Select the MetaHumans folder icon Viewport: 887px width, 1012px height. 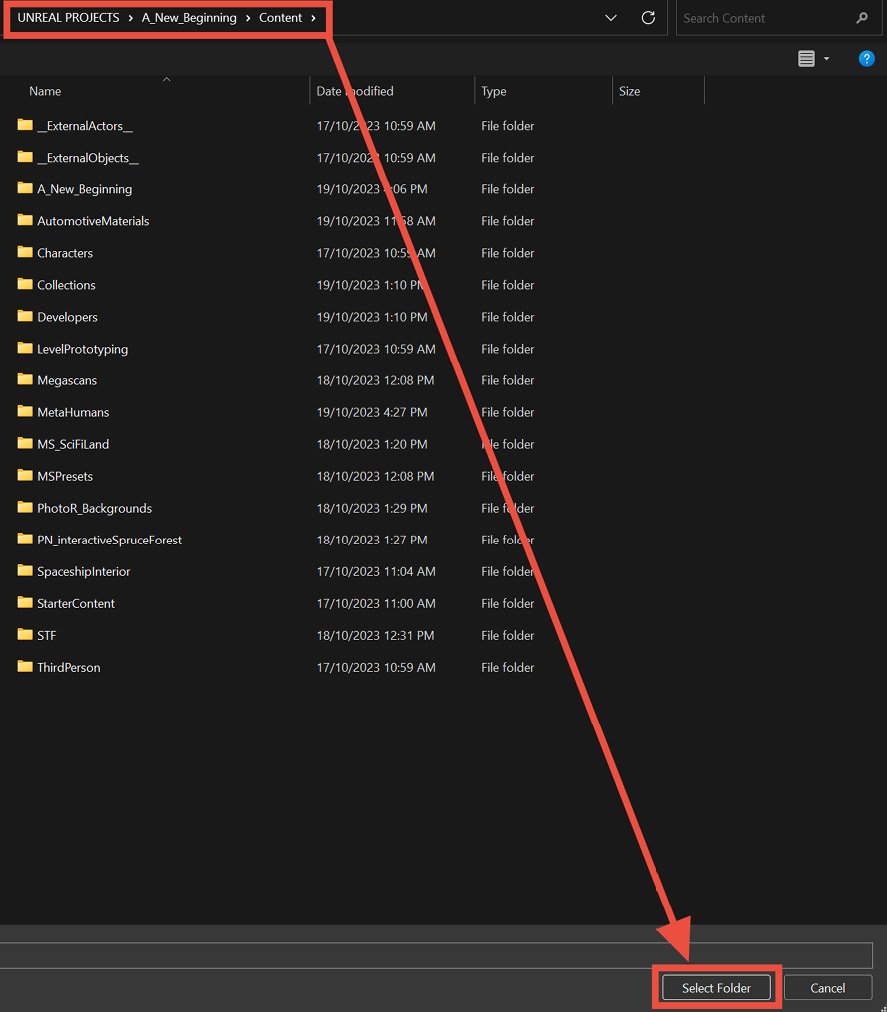[x=25, y=411]
